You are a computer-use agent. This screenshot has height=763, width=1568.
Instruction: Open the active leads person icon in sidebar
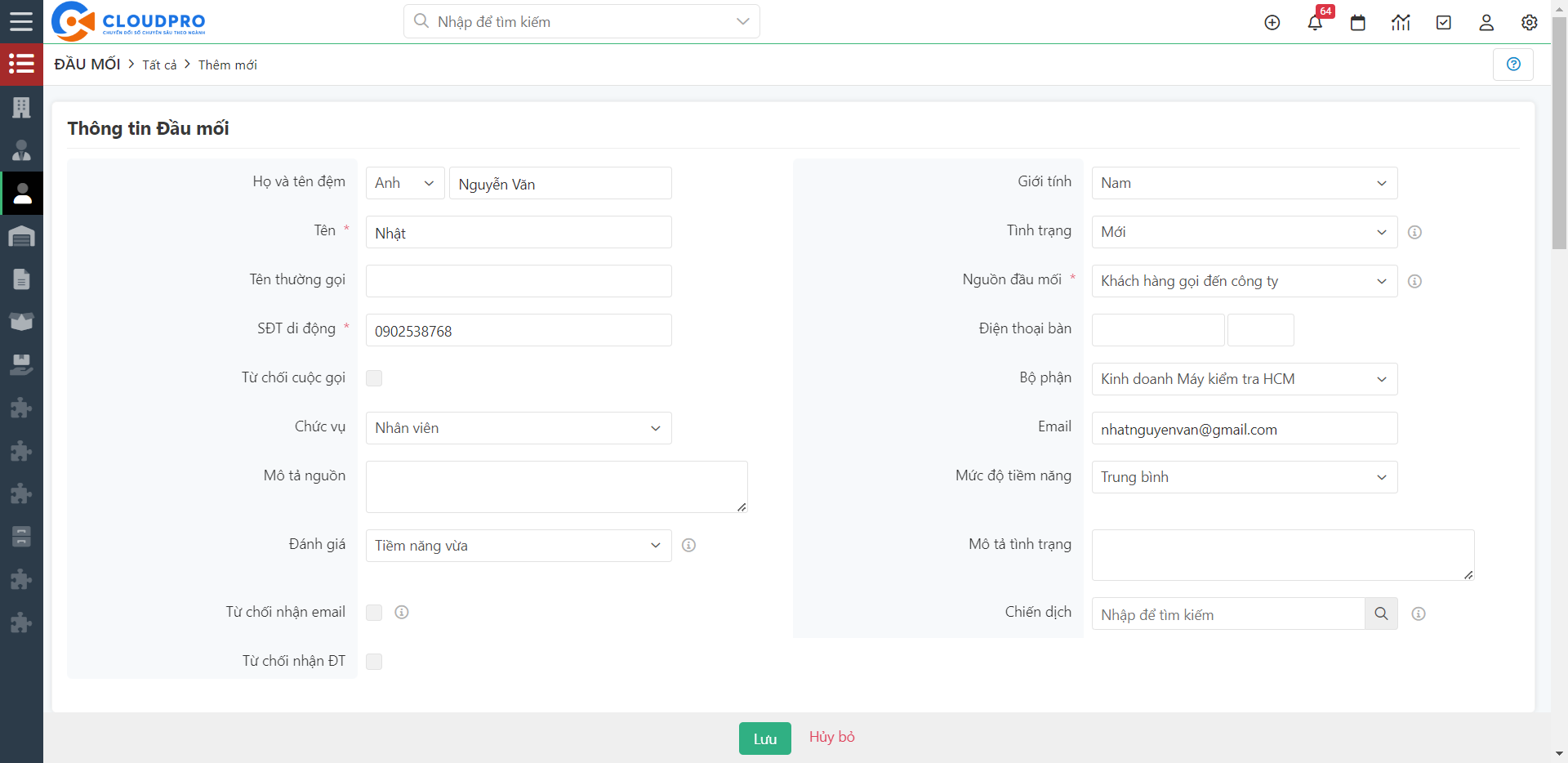[x=22, y=194]
